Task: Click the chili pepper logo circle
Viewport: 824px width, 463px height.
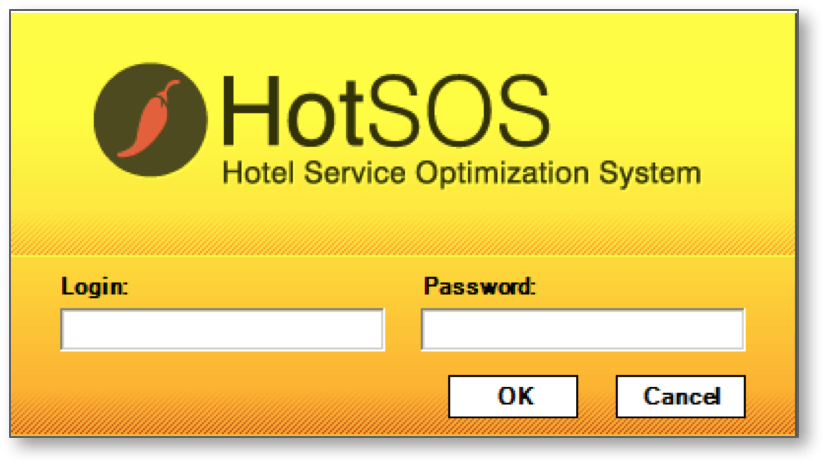Action: coord(150,120)
